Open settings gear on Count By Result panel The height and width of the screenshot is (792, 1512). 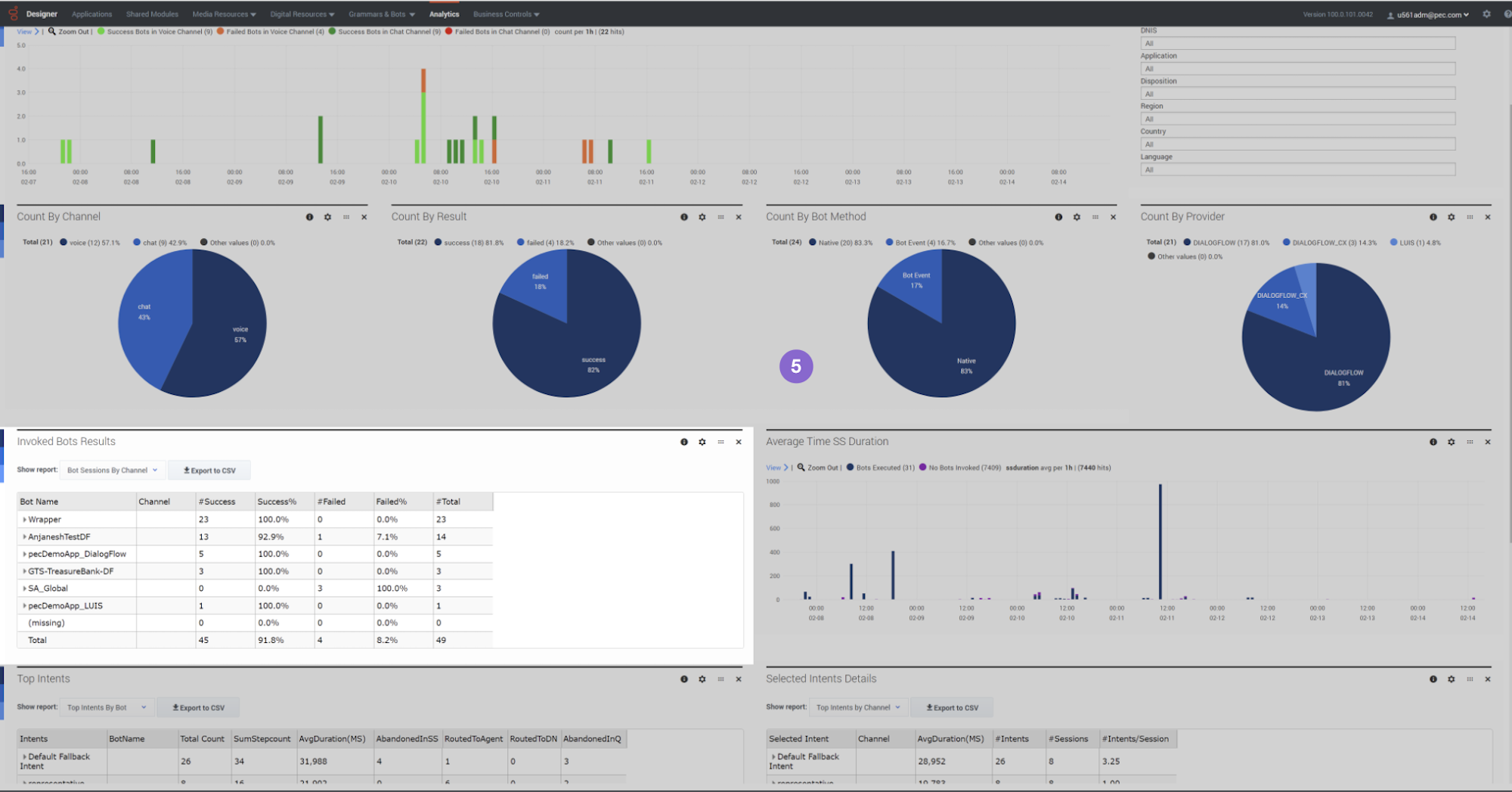pyautogui.click(x=702, y=217)
